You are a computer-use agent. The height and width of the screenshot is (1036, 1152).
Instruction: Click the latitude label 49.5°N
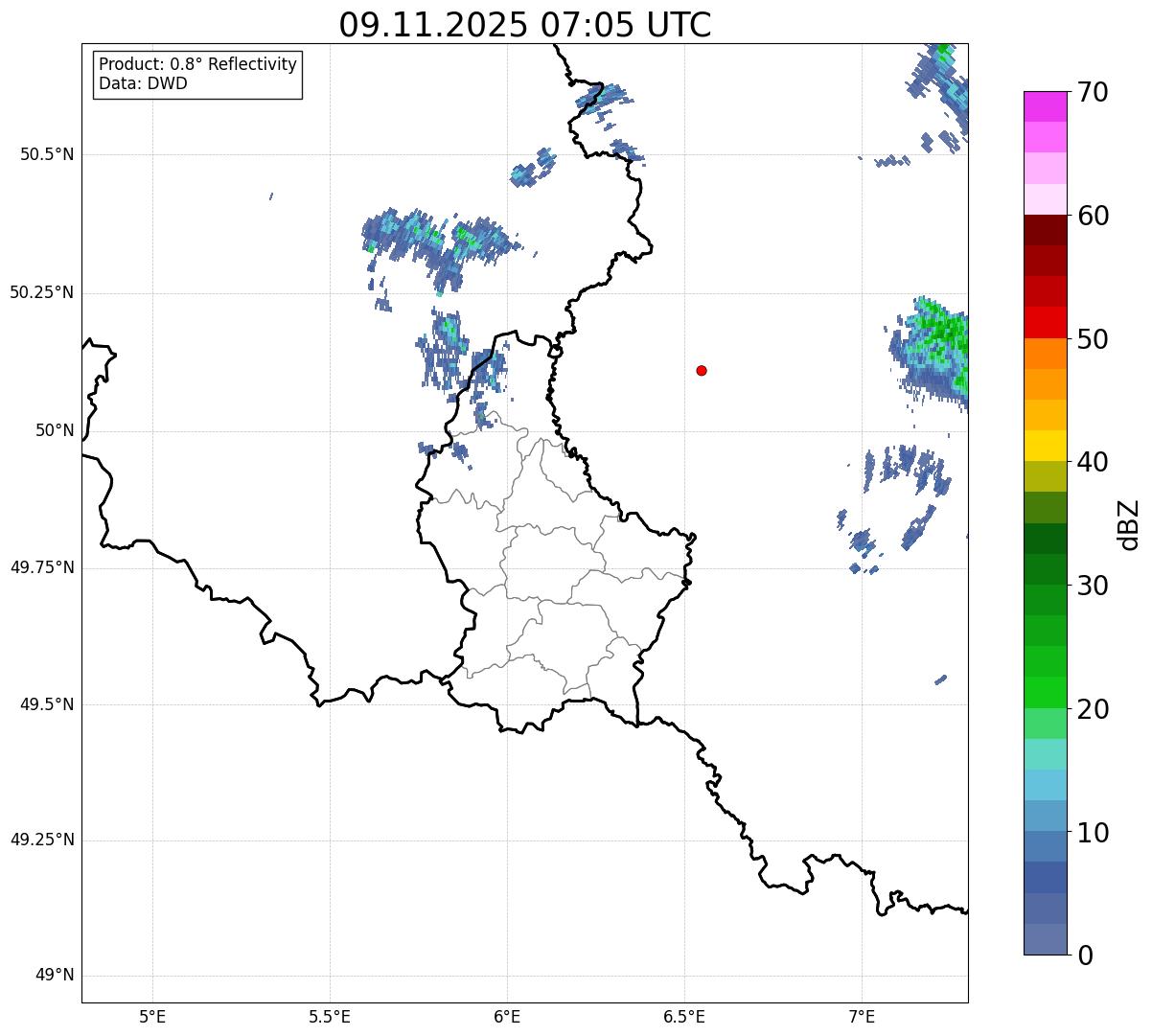click(47, 704)
